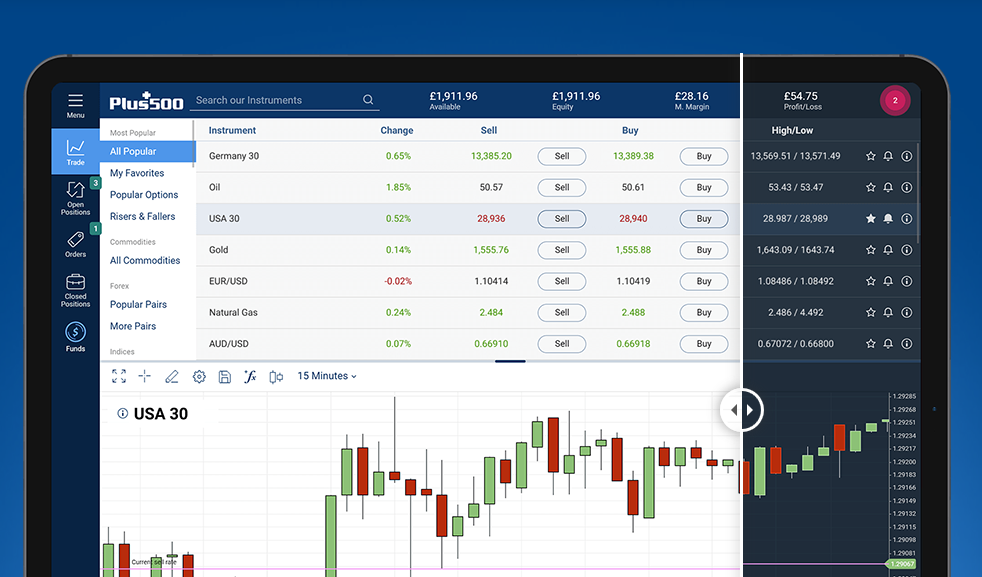Select Risers & Fallers category

142,216
